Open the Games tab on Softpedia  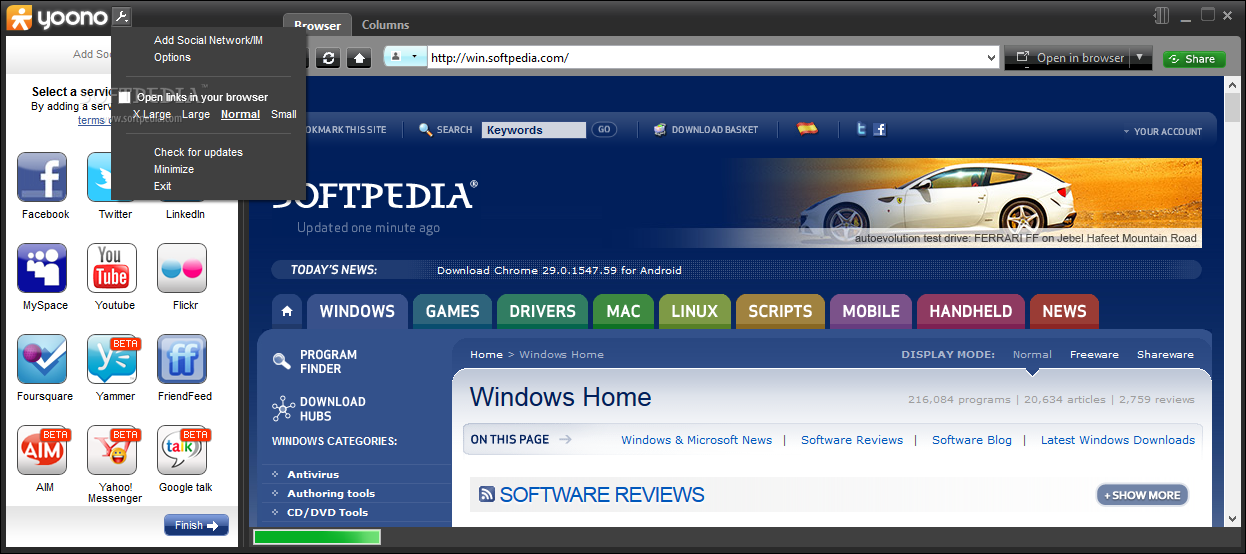pos(452,311)
